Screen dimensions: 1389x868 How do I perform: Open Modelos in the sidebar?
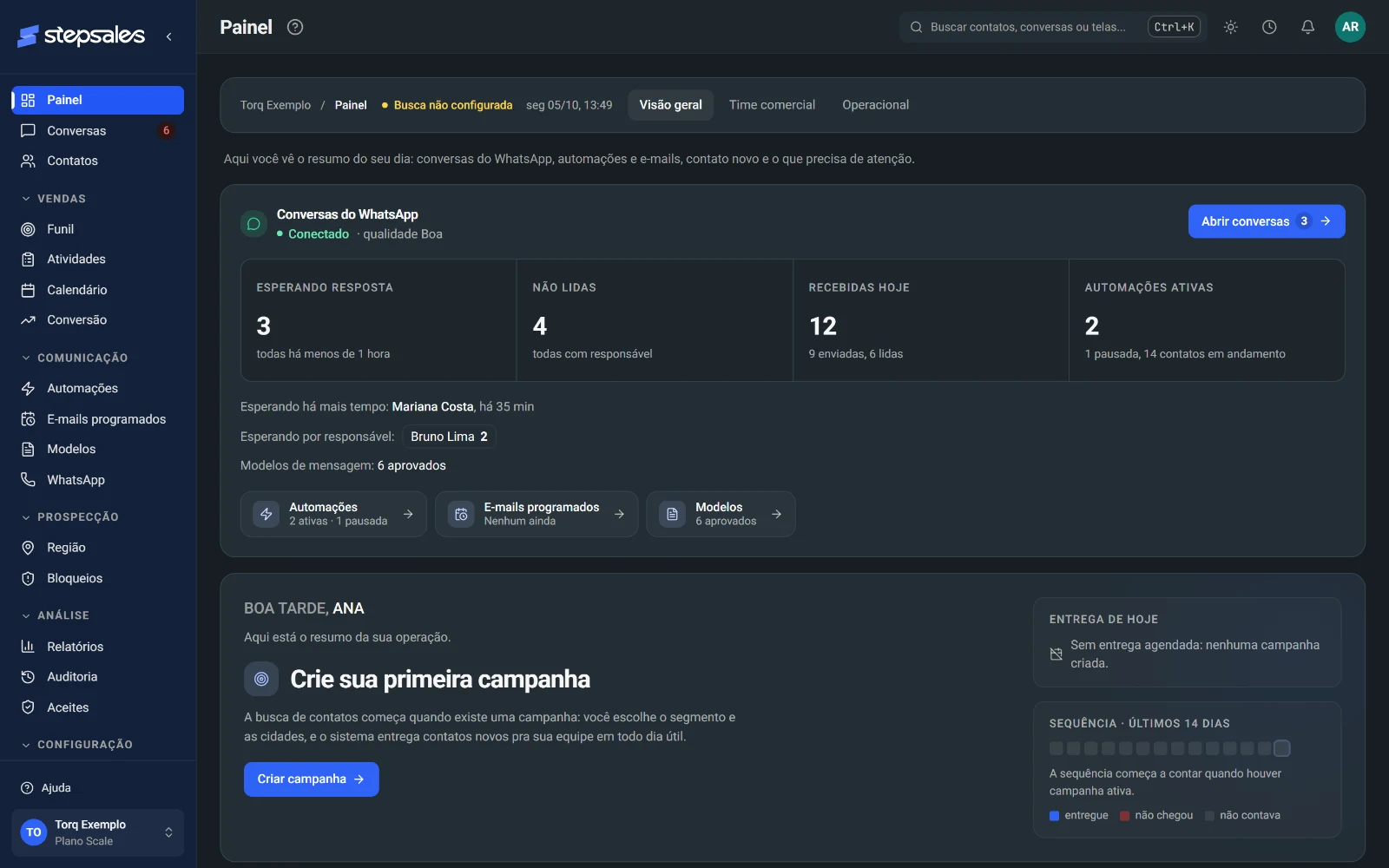[98, 449]
